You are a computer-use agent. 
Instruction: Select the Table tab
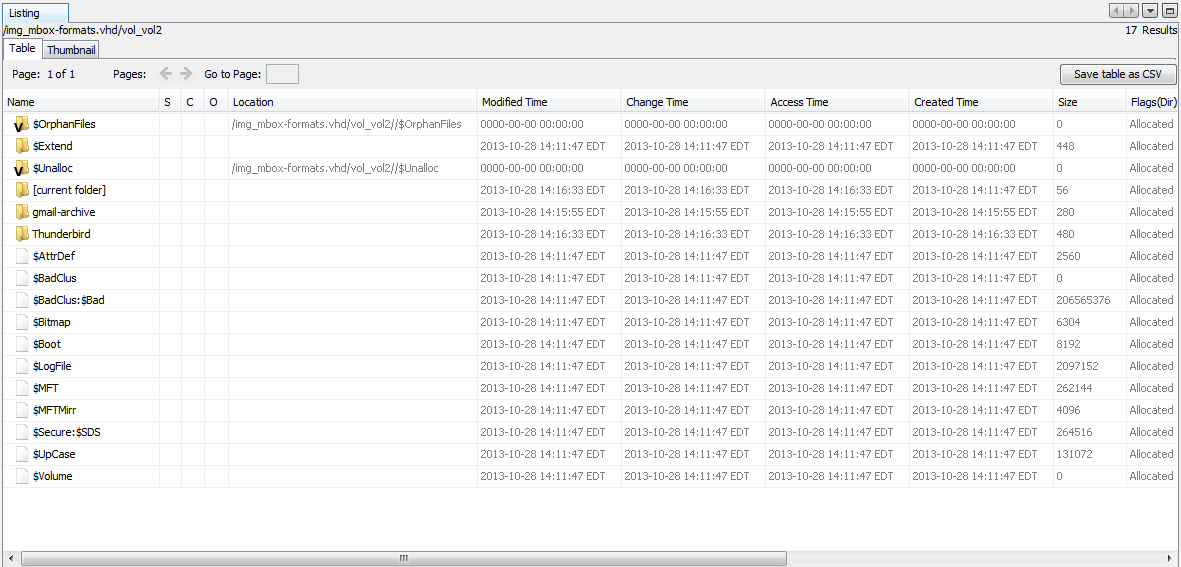point(22,49)
